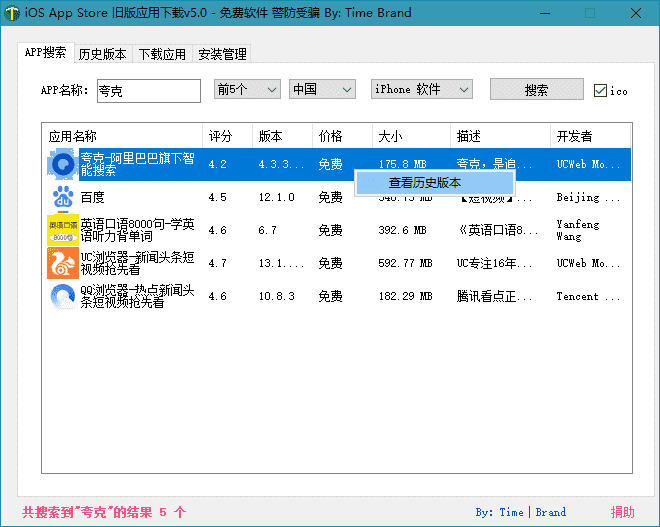Choose 查看历史版本 from context menu
This screenshot has width=660, height=527.
[434, 183]
